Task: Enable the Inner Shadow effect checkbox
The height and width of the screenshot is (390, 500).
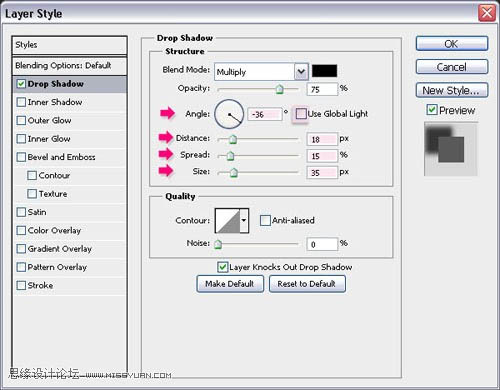Action: (21, 102)
